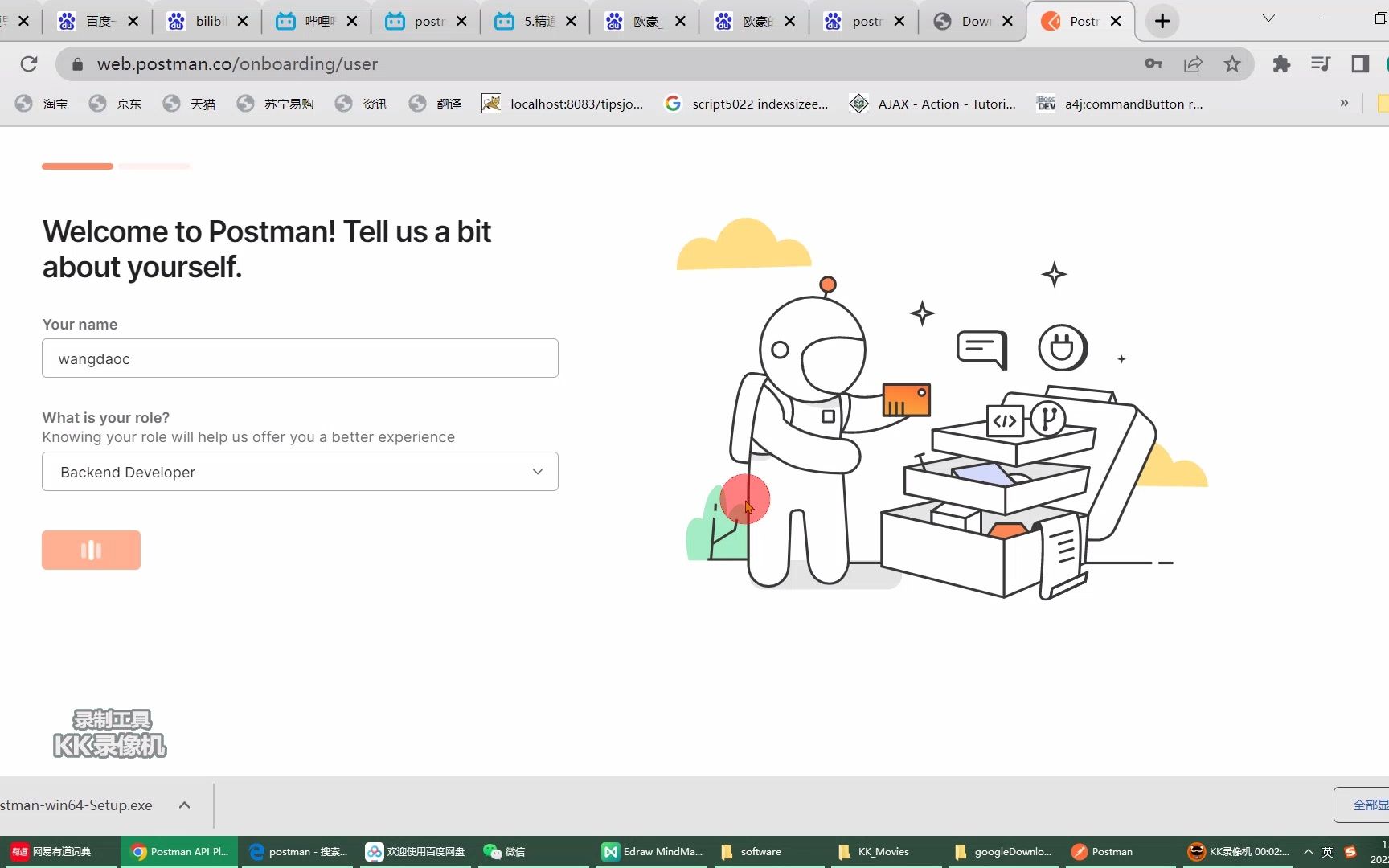Viewport: 1389px width, 868px height.
Task: Switch to Chrome Postman API taskbar item
Action: [x=180, y=852]
